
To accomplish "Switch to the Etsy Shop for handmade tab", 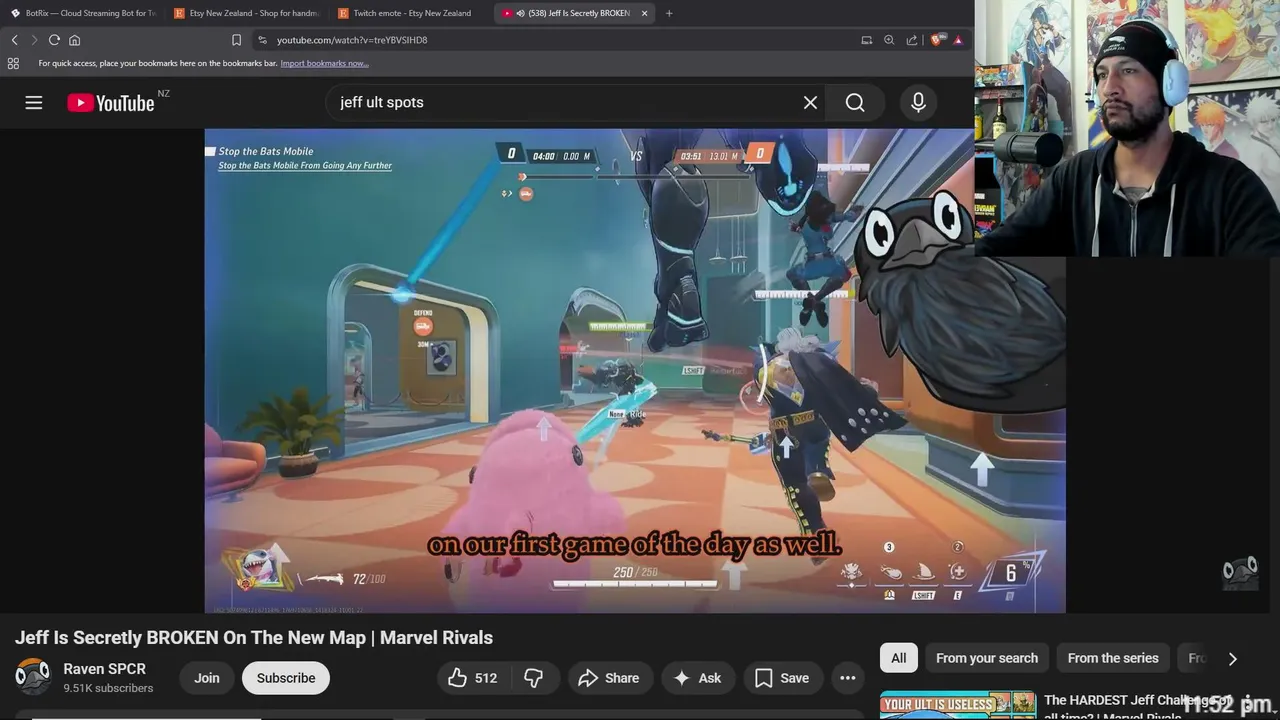I will pos(246,13).
